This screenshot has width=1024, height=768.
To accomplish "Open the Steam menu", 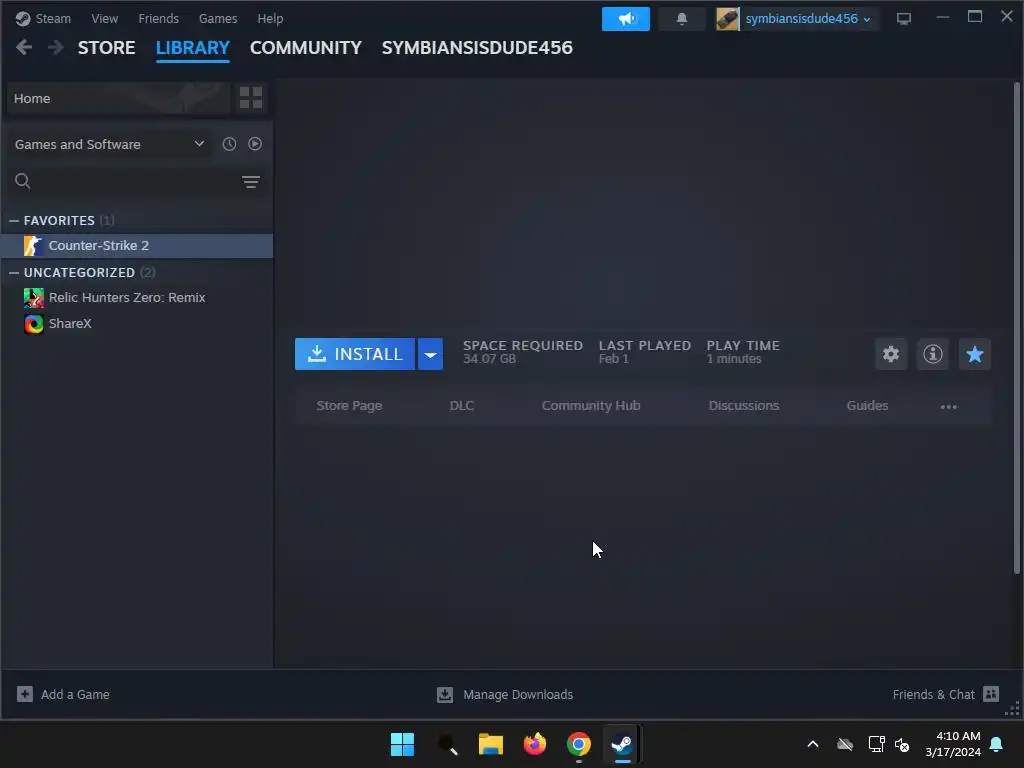I will (53, 18).
